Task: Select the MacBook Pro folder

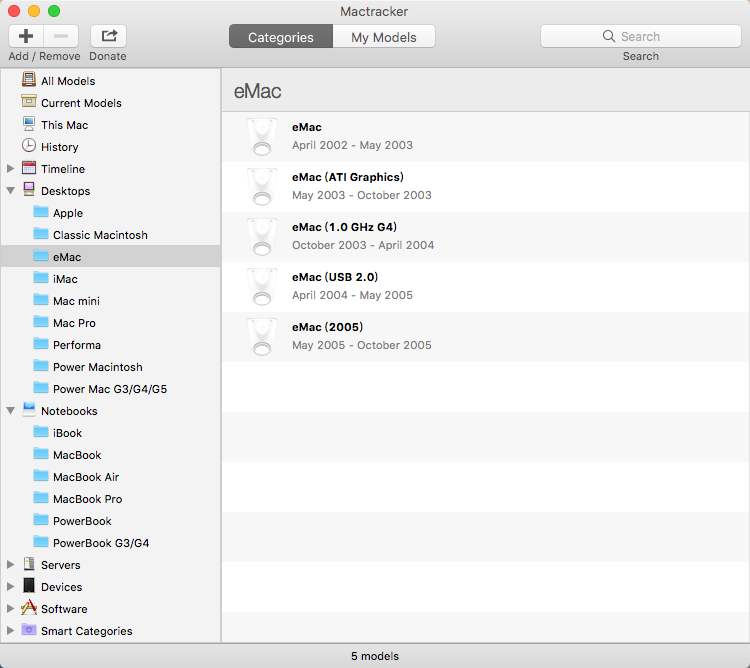Action: point(110,499)
